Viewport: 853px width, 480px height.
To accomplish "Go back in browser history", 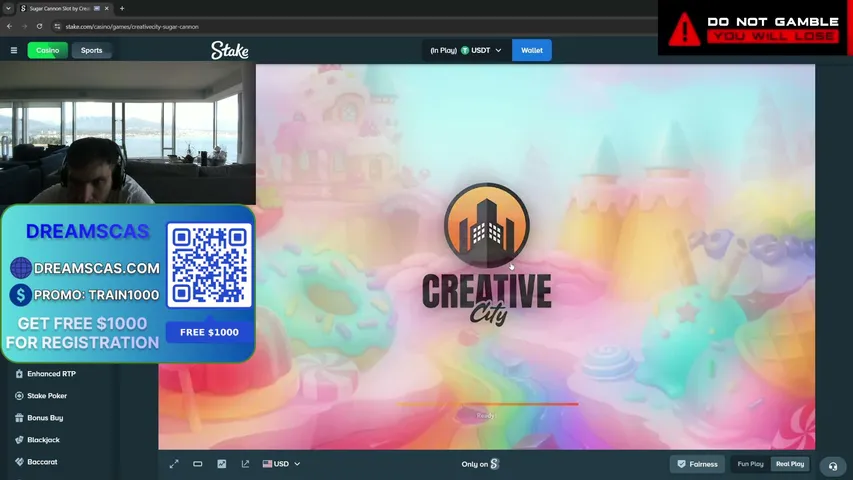I will point(9,26).
